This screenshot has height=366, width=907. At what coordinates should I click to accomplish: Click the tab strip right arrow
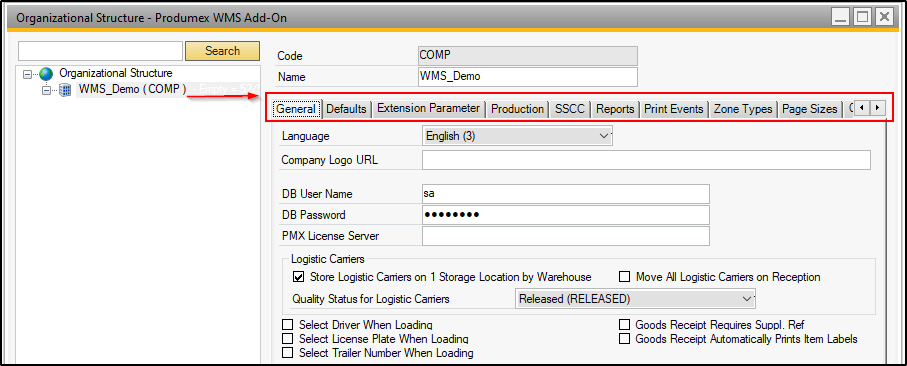(x=877, y=108)
